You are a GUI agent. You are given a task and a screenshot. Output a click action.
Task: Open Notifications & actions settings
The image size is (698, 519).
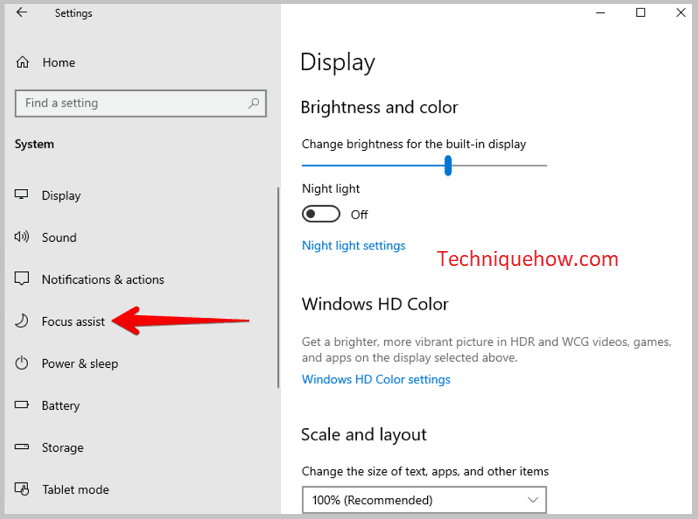[x=103, y=280]
